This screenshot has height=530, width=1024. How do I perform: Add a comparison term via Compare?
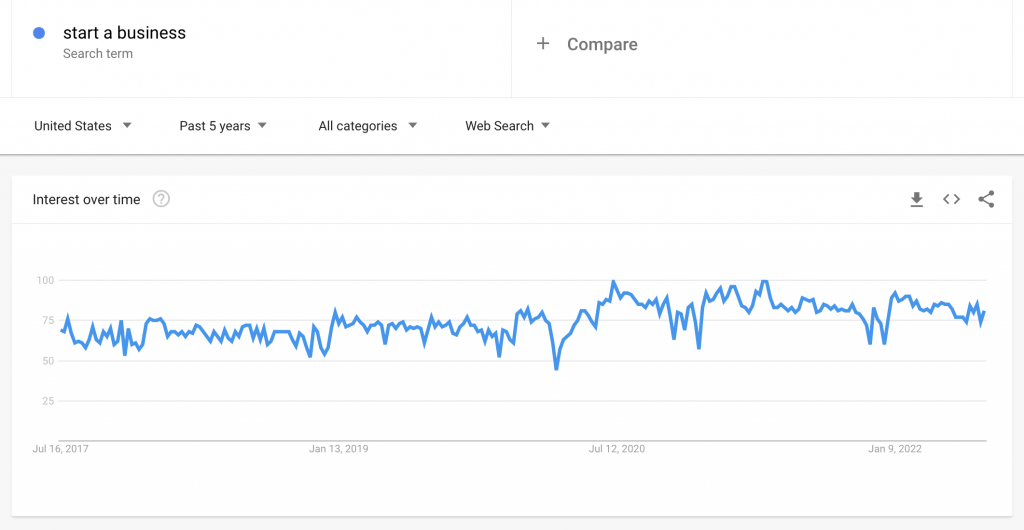coord(602,44)
